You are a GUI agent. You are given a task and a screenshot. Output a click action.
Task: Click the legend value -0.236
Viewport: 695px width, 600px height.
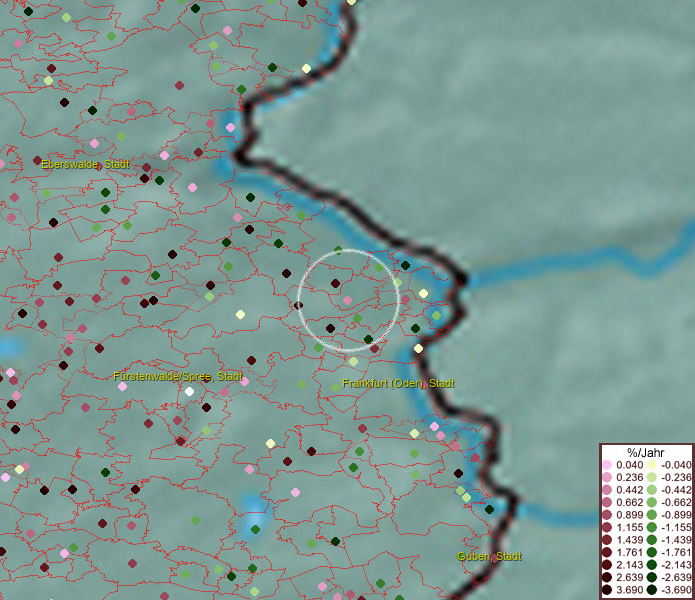pos(676,477)
